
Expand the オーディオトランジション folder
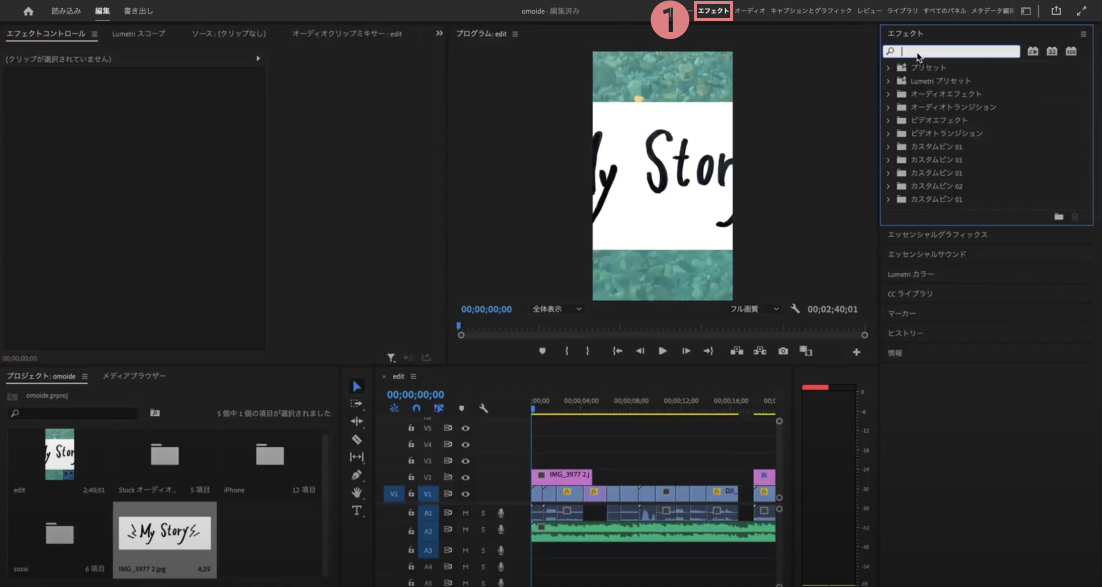[888, 108]
